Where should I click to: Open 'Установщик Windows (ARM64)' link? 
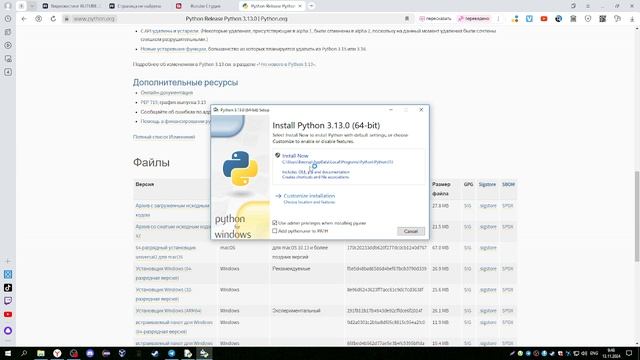(169, 311)
